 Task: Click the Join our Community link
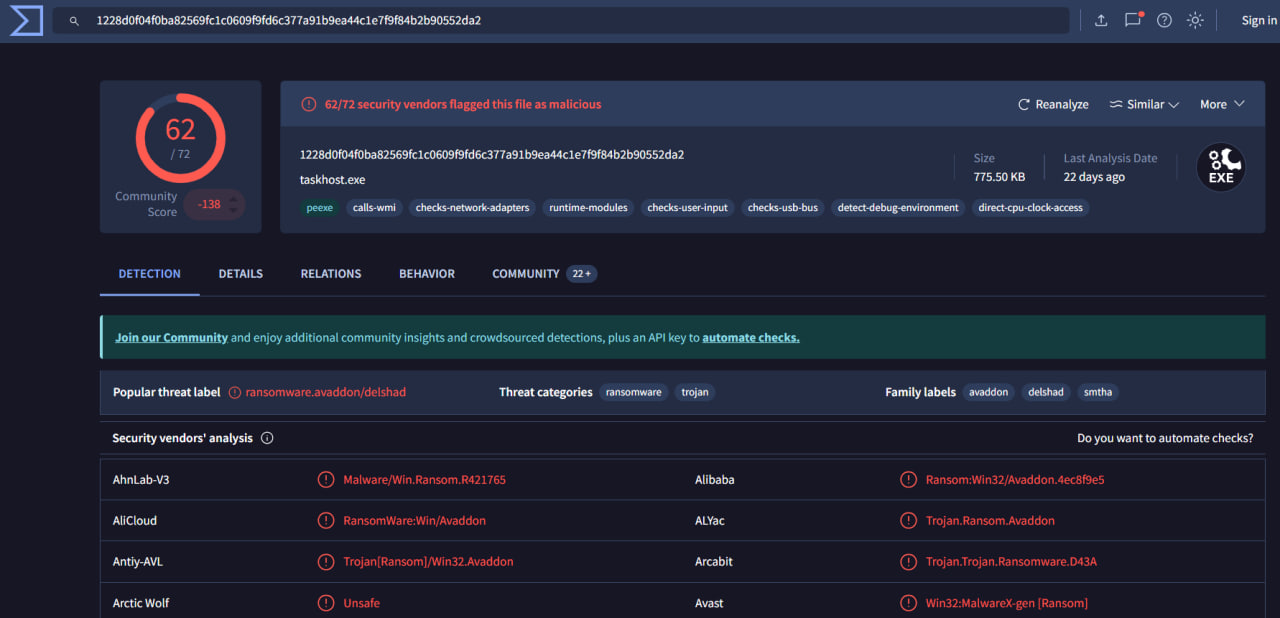pos(171,338)
